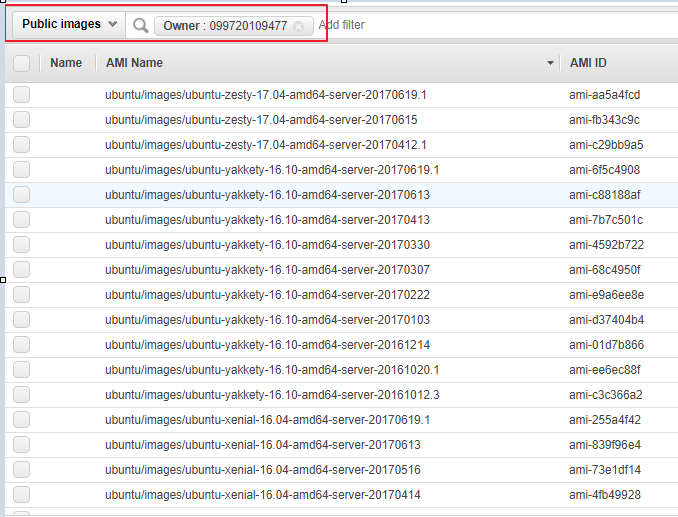Check the box for yakkety-16.10 20170103

(21, 320)
